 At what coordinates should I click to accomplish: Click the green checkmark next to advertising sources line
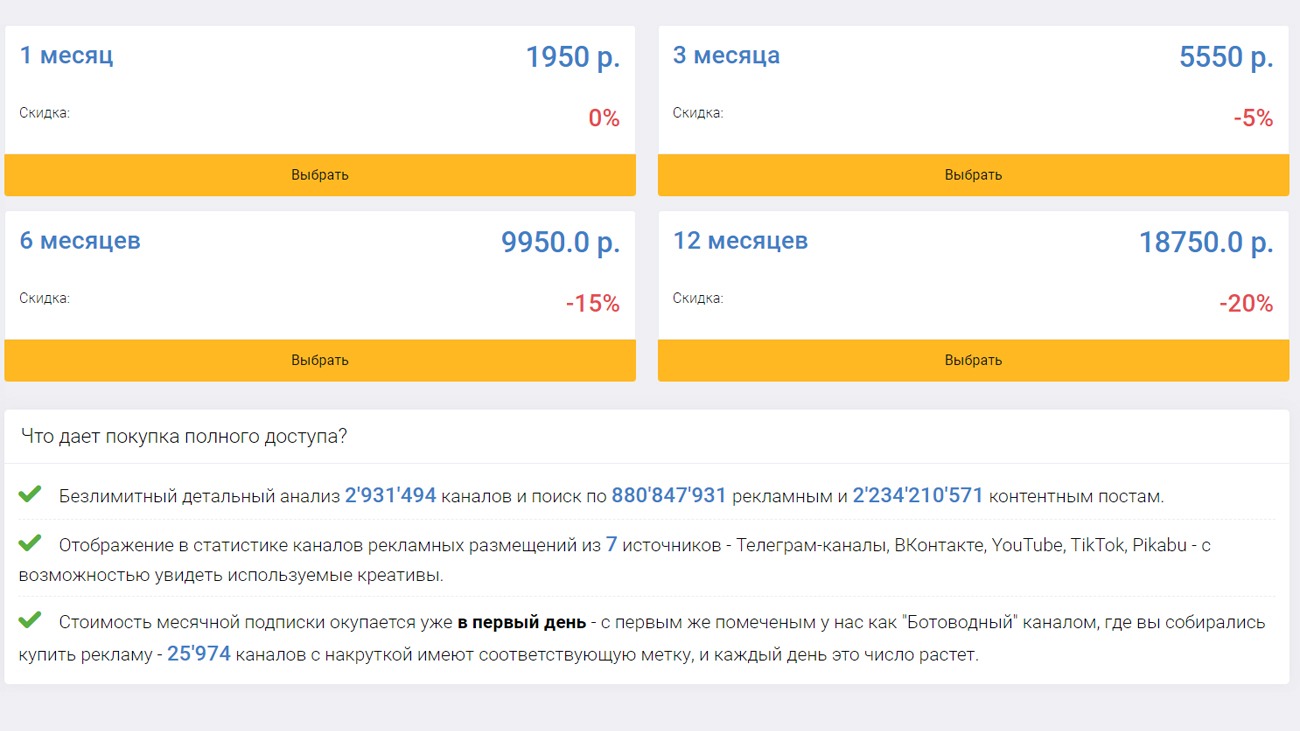(x=30, y=543)
